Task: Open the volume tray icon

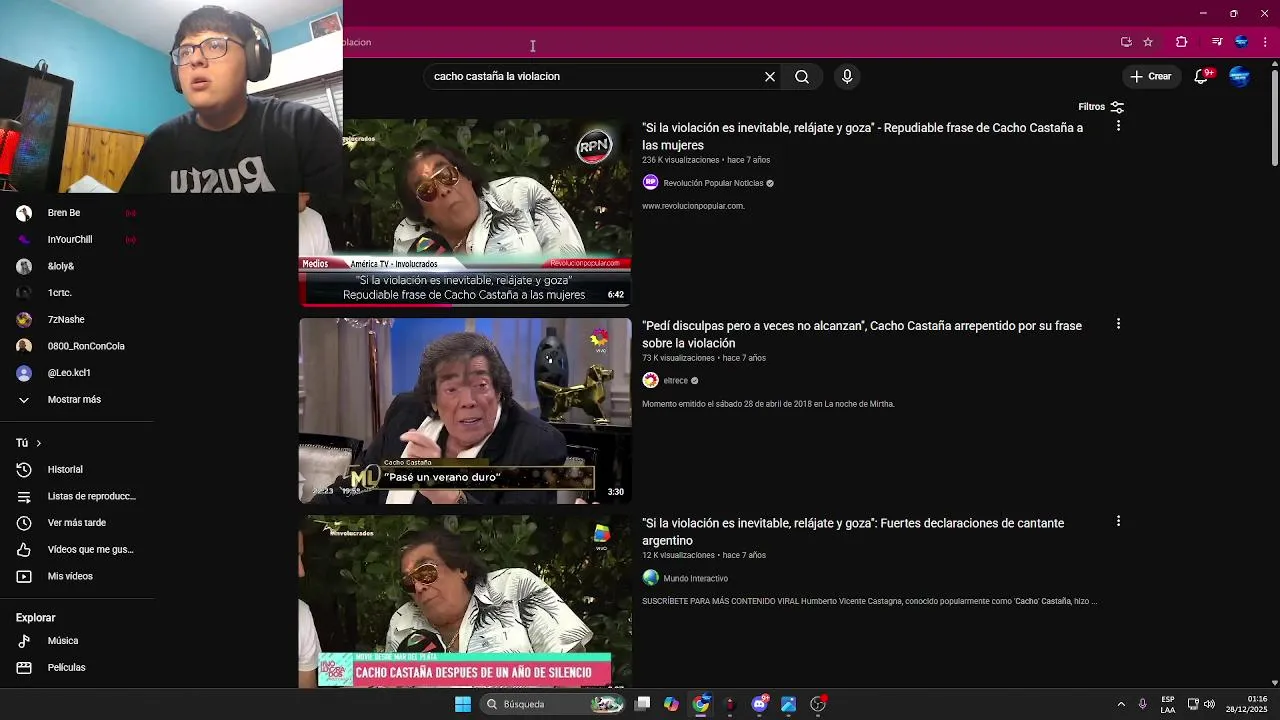Action: 1209,704
